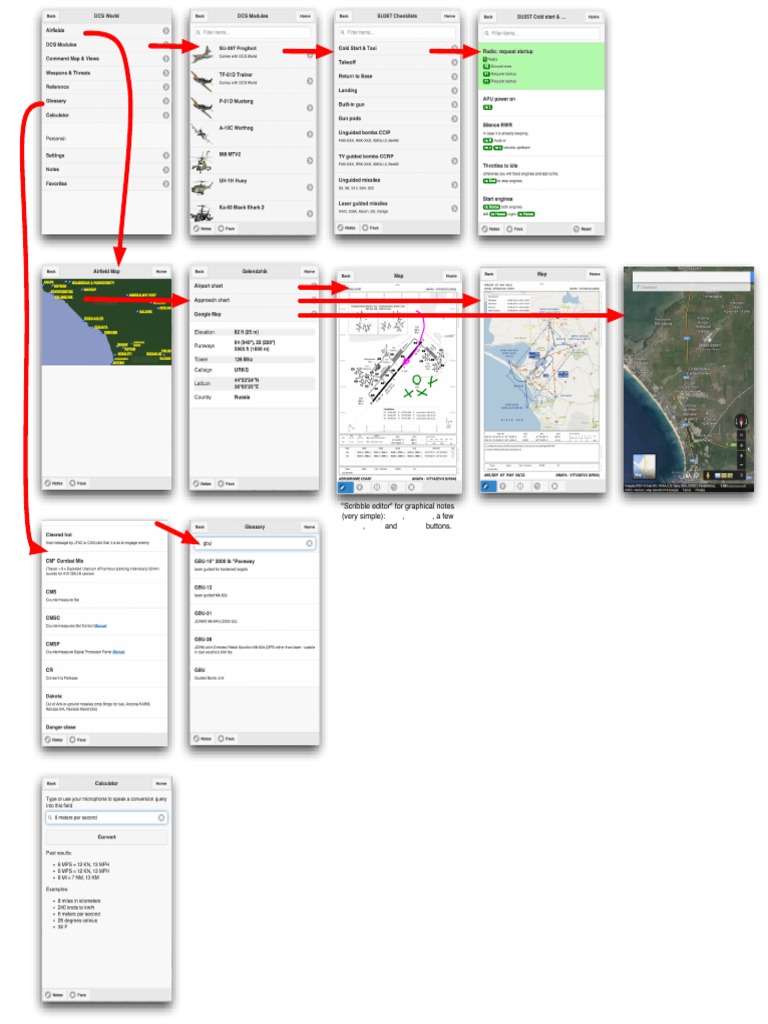
Task: Click Home on the Glossary screen
Action: pyautogui.click(x=309, y=527)
